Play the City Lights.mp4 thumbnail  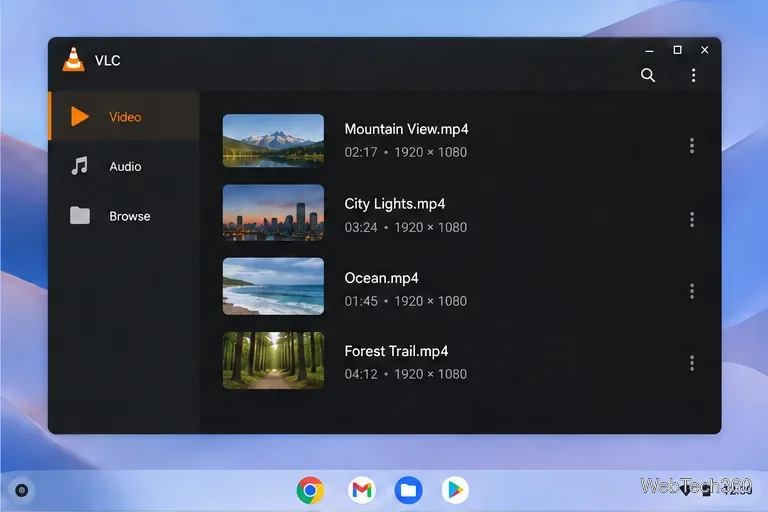click(273, 213)
